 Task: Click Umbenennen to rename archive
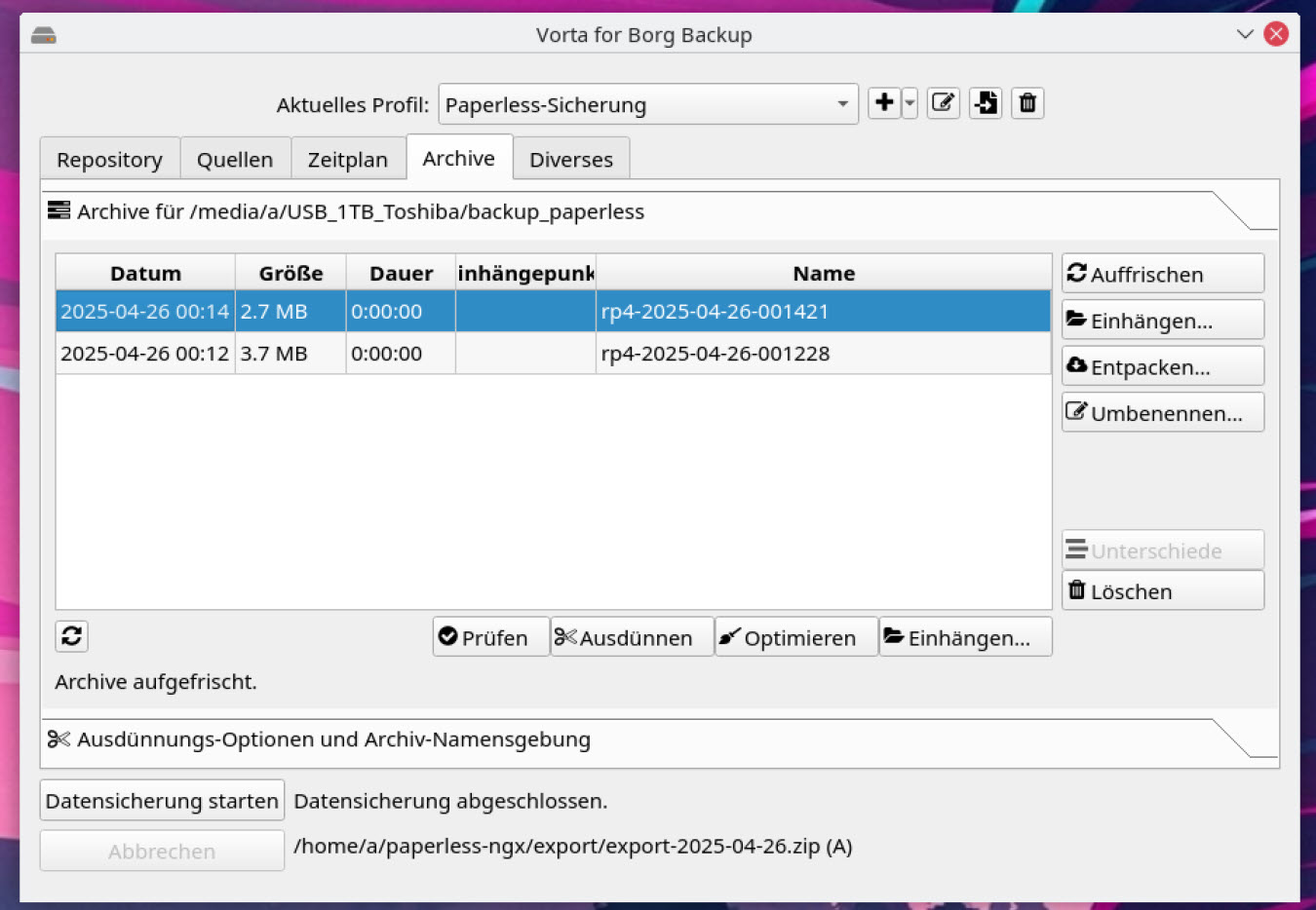click(1162, 413)
